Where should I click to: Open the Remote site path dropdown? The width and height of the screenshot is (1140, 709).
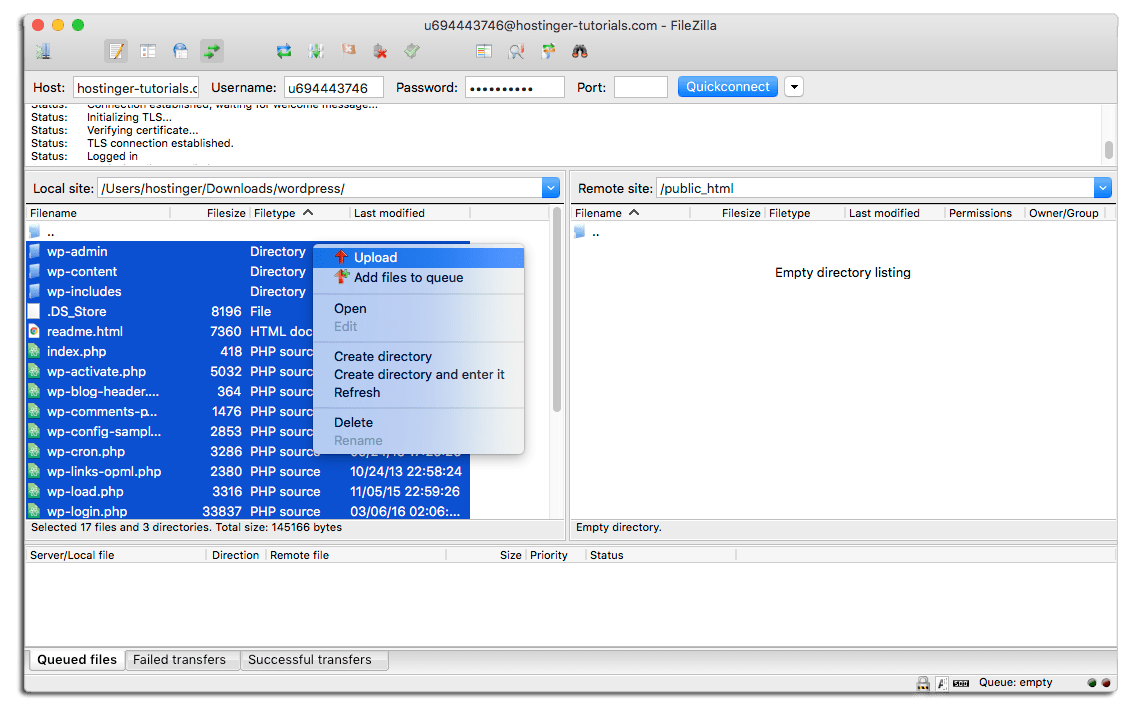[x=1102, y=187]
